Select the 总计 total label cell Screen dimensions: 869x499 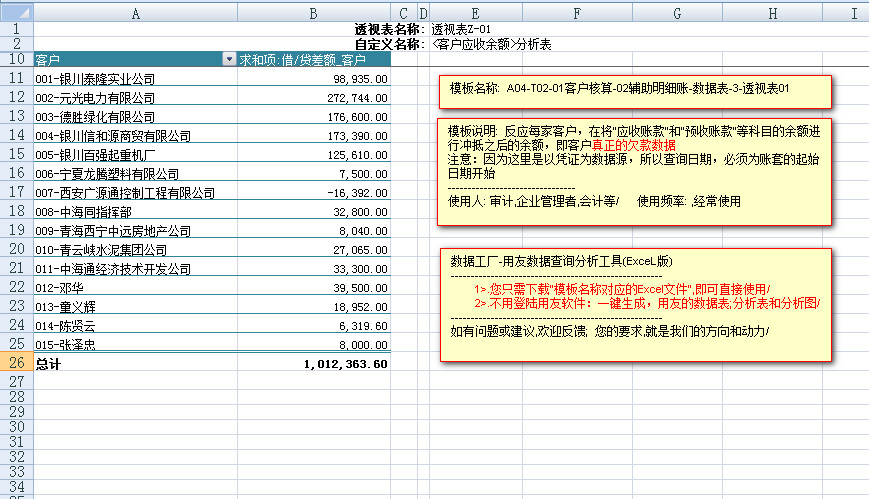(x=135, y=364)
